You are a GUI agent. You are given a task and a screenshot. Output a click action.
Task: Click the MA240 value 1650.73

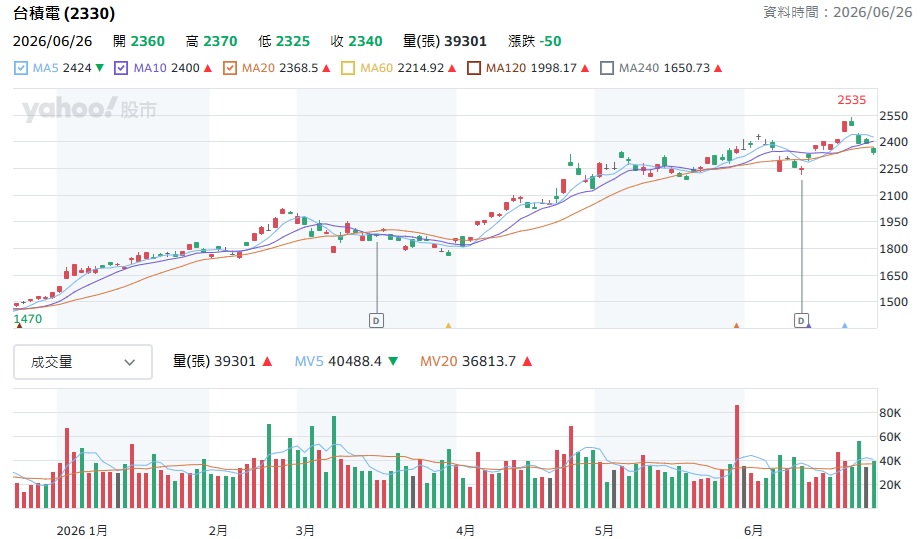pos(687,68)
